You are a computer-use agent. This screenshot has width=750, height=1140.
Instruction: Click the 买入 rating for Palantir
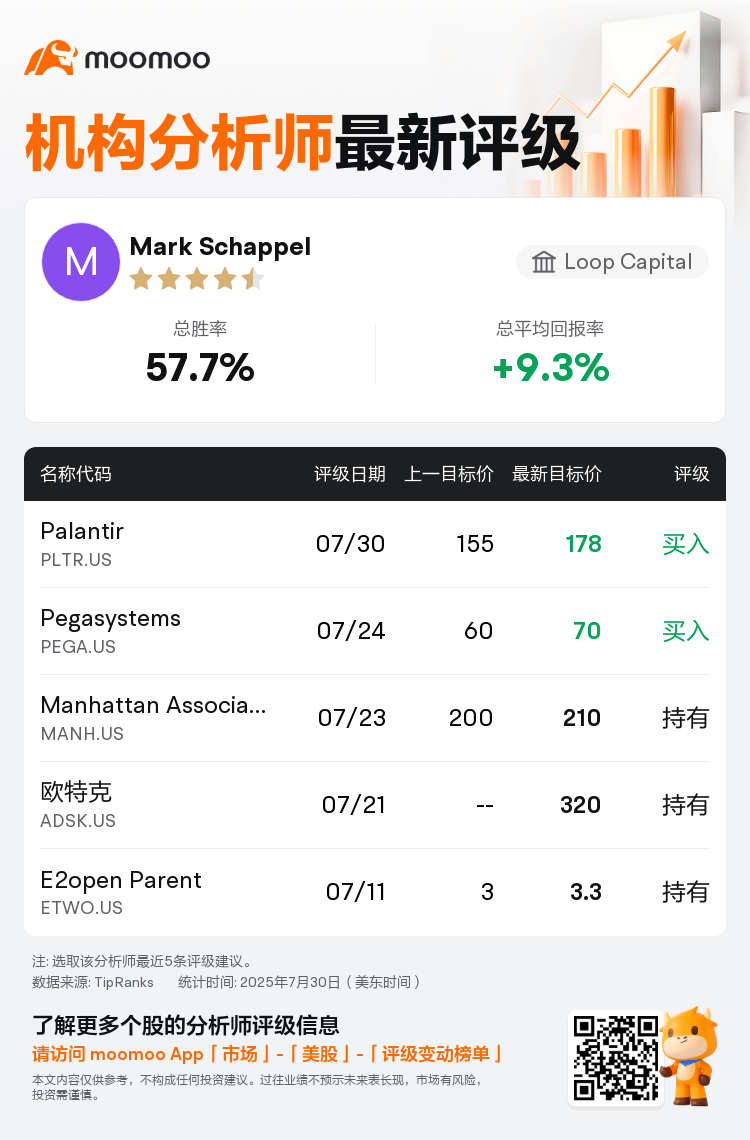click(685, 544)
